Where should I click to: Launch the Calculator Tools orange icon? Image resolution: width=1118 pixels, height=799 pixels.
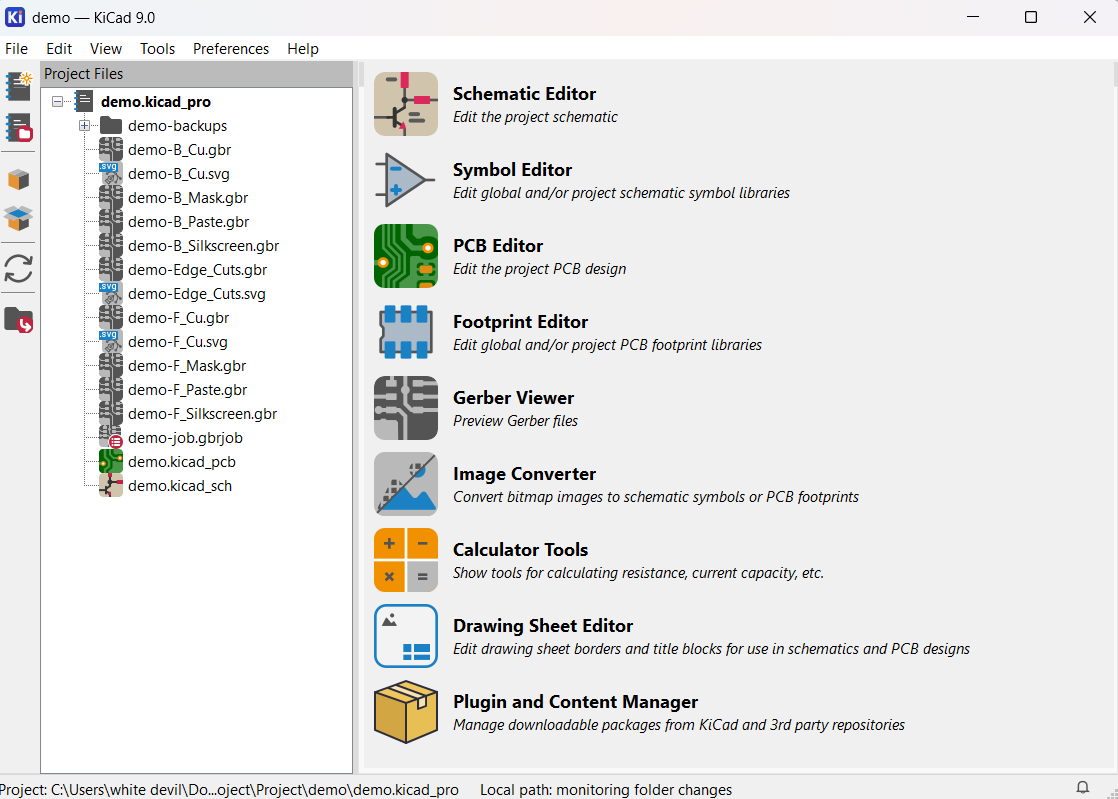pos(406,560)
